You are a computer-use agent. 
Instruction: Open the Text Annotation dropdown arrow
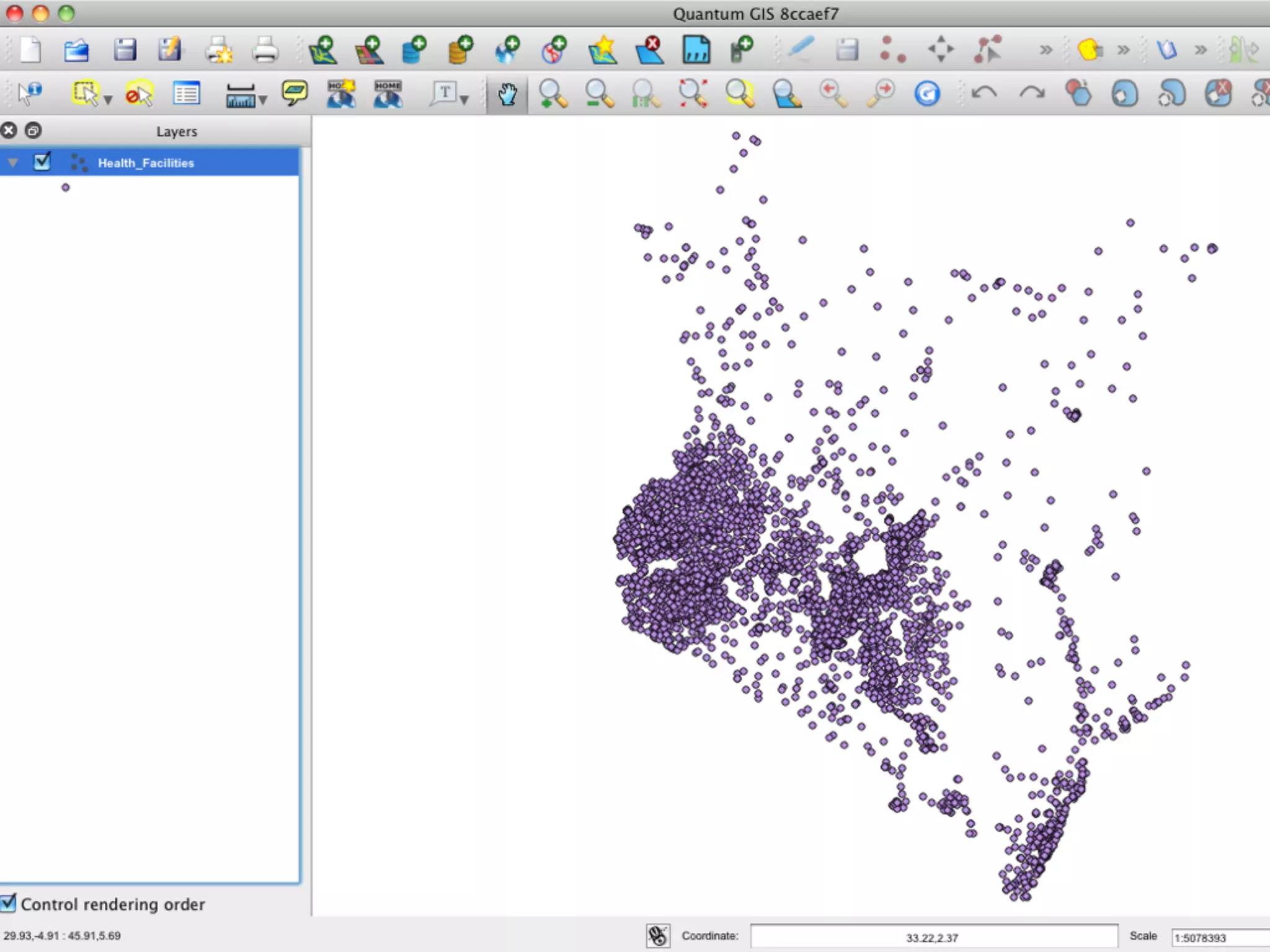[x=464, y=100]
